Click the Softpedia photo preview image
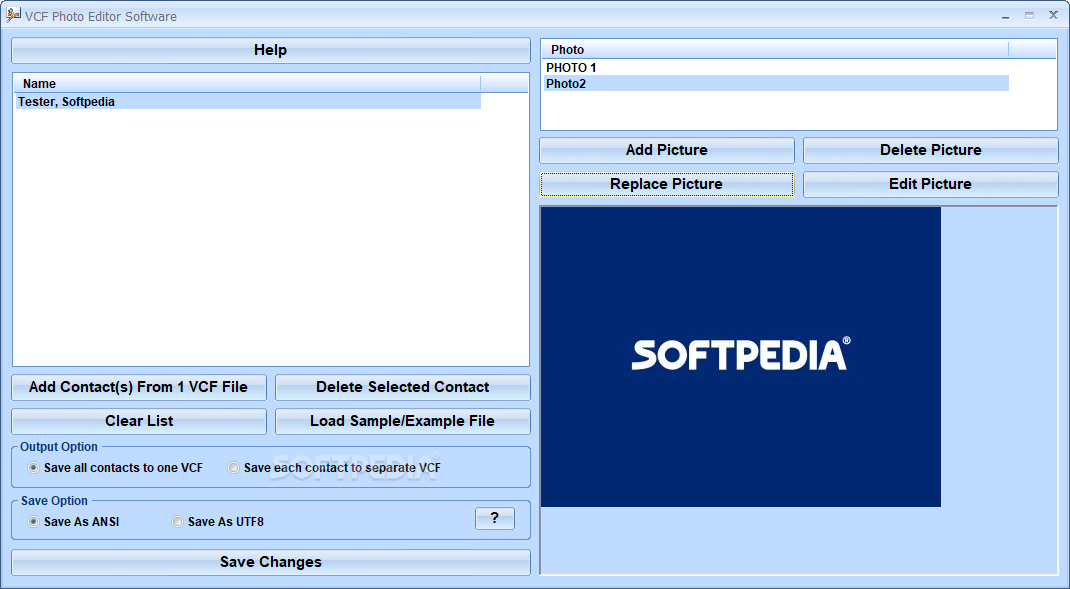1070x589 pixels. tap(740, 357)
